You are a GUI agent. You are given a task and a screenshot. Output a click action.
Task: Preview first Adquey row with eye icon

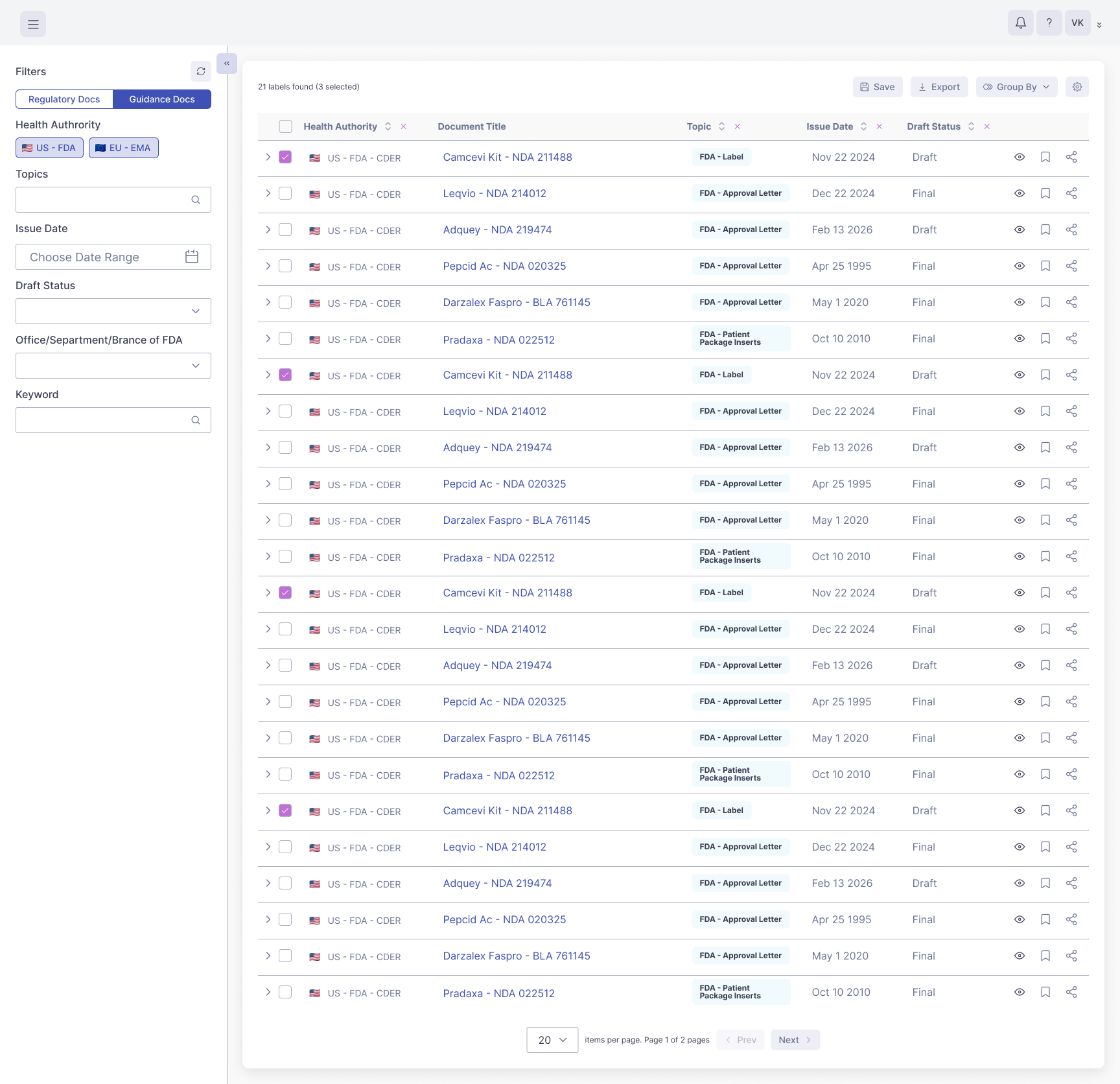pos(1020,230)
